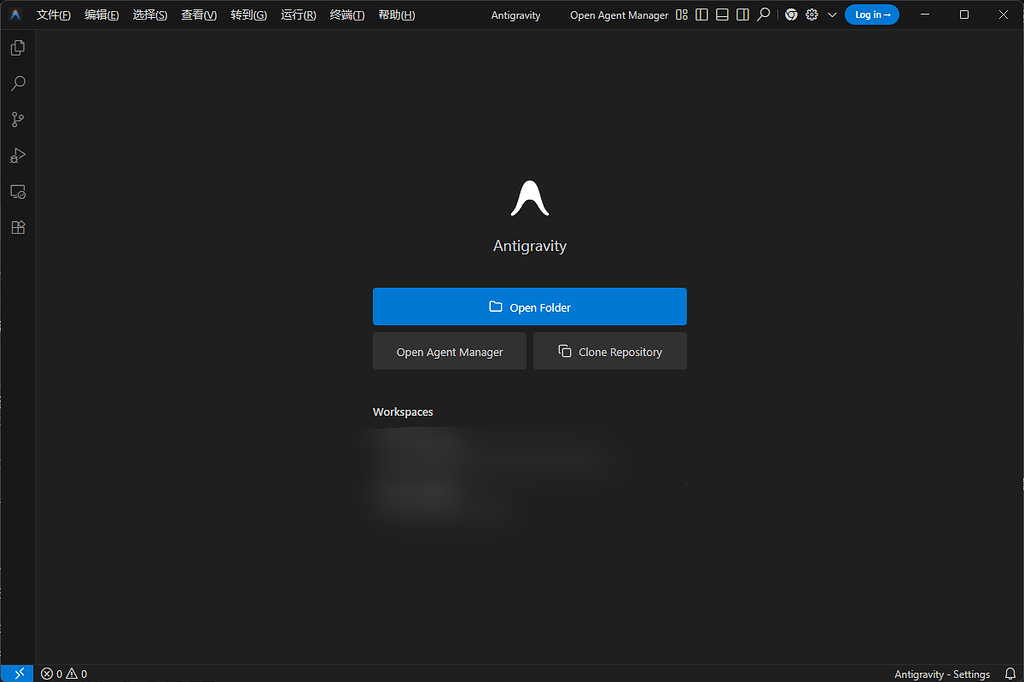Open the 运行(R) menu
Viewport: 1024px width, 682px height.
298,14
